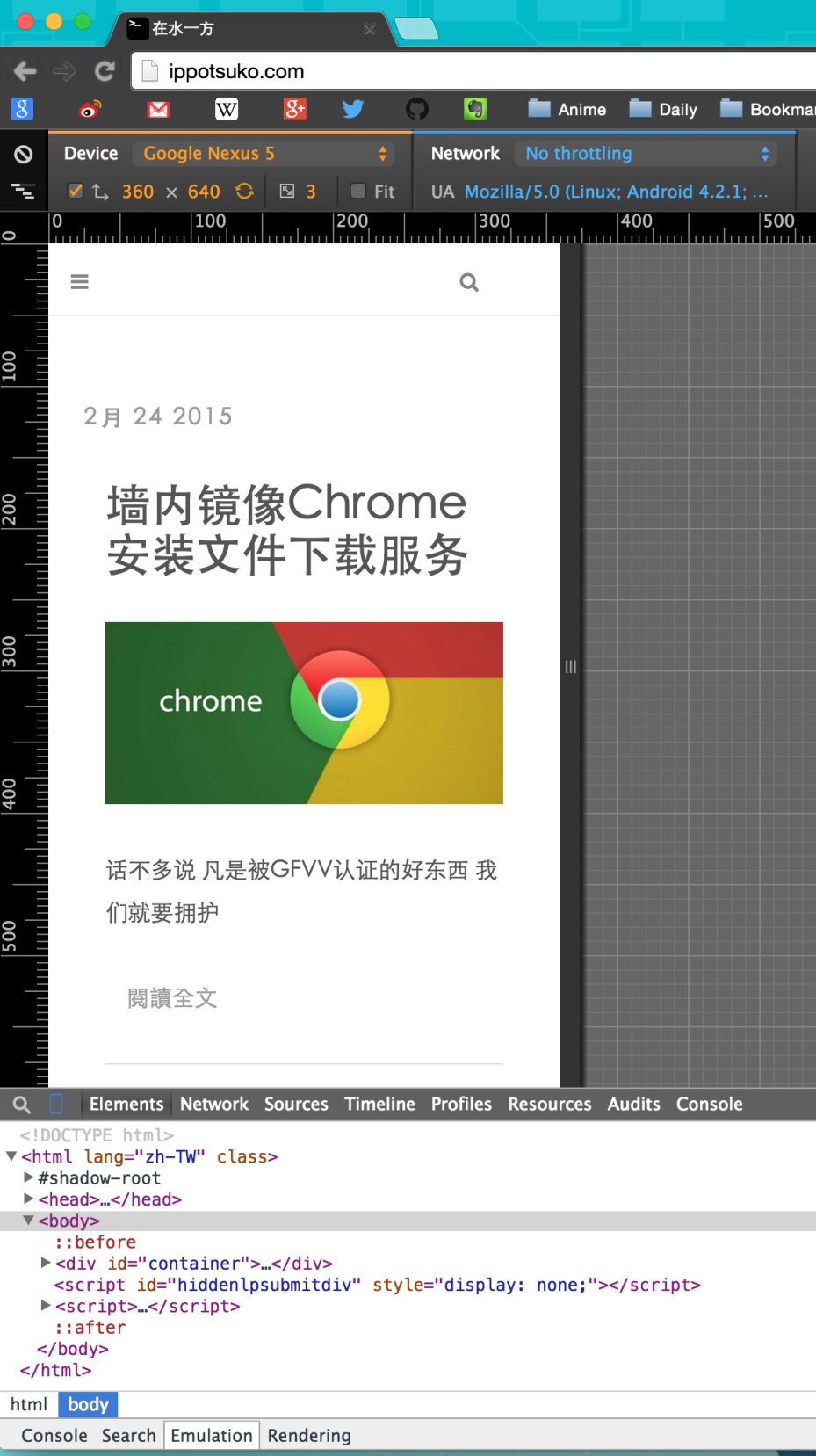Viewport: 816px width, 1456px height.
Task: Edit the height value 640
Action: [x=204, y=192]
